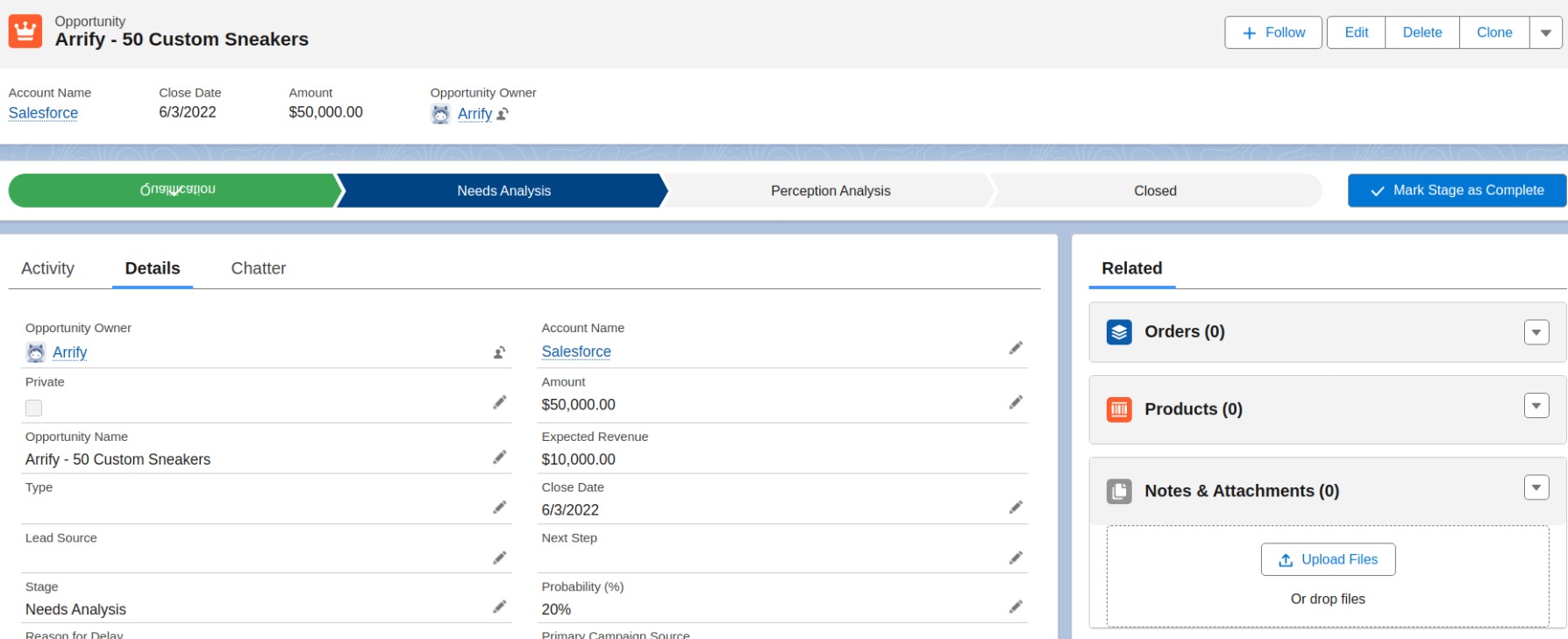Click the Notes & Attachments icon
The height and width of the screenshot is (639, 1568).
pyautogui.click(x=1119, y=491)
